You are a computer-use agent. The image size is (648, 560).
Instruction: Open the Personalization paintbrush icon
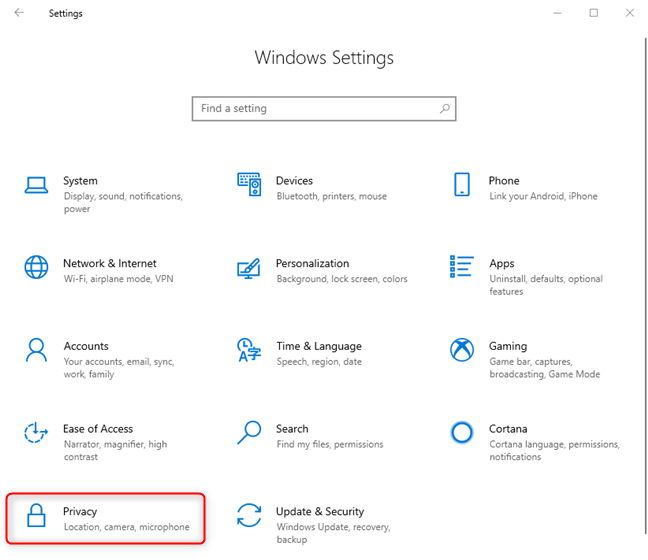[249, 269]
